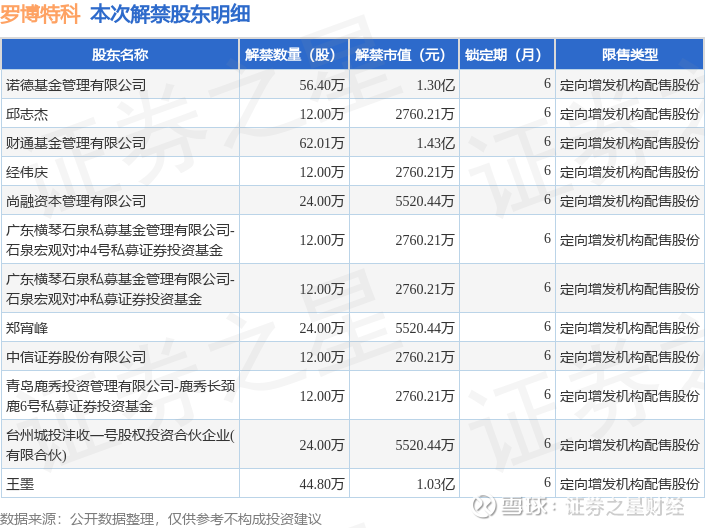Click the 鹿秀长颈鹿6号 fund shareholder cell
The width and height of the screenshot is (705, 528).
(120, 396)
